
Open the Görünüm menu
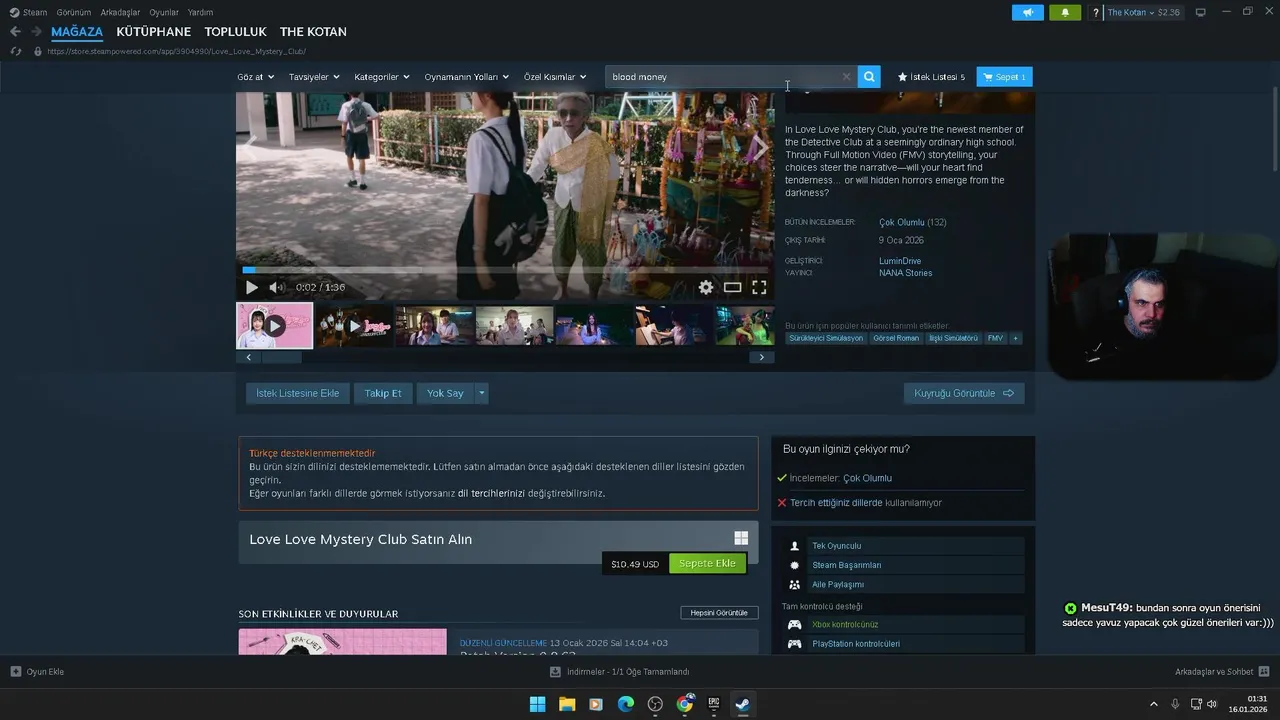click(74, 12)
